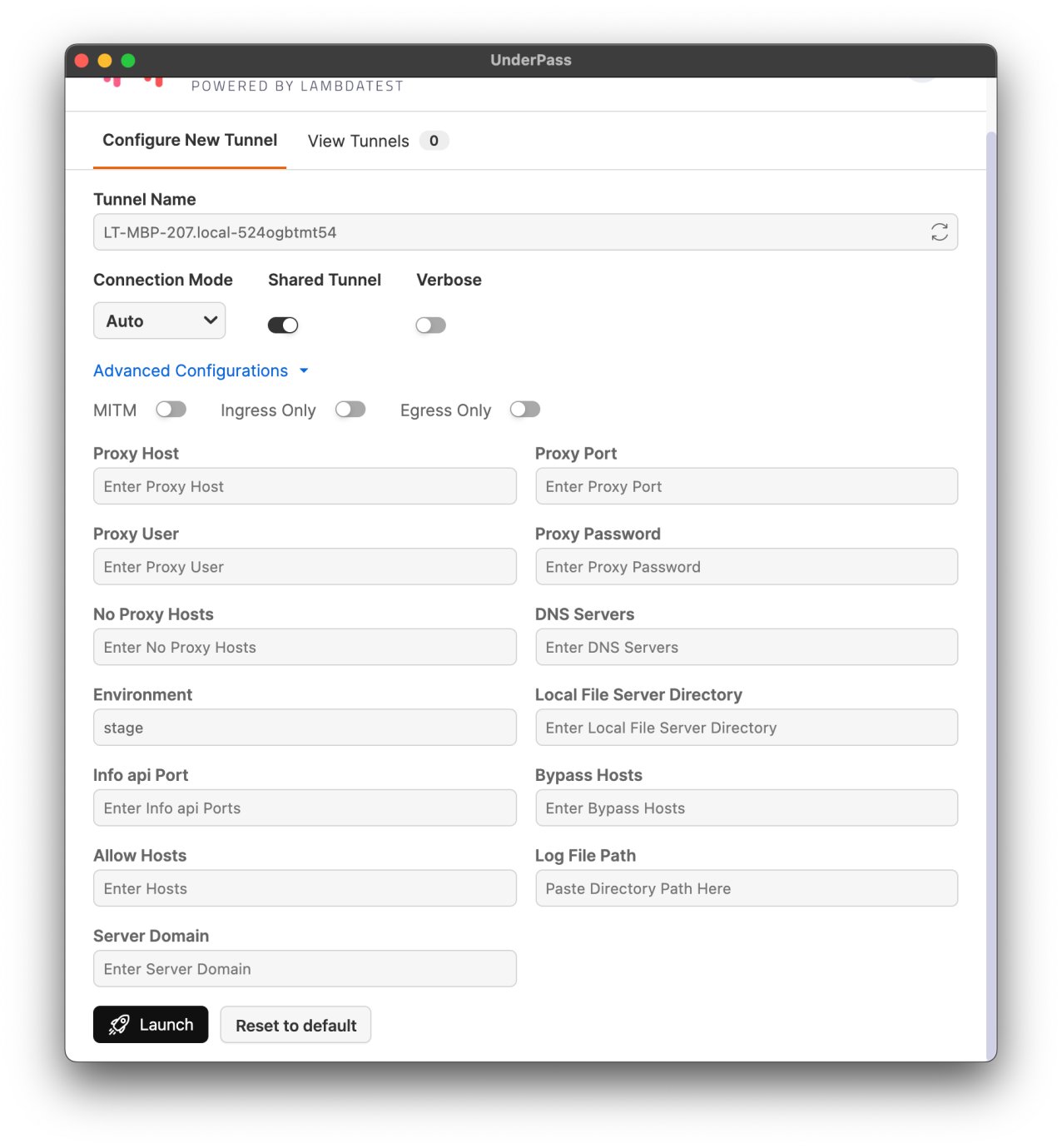Click the Environment field containing stage
This screenshot has width=1062, height=1148.
pos(305,728)
